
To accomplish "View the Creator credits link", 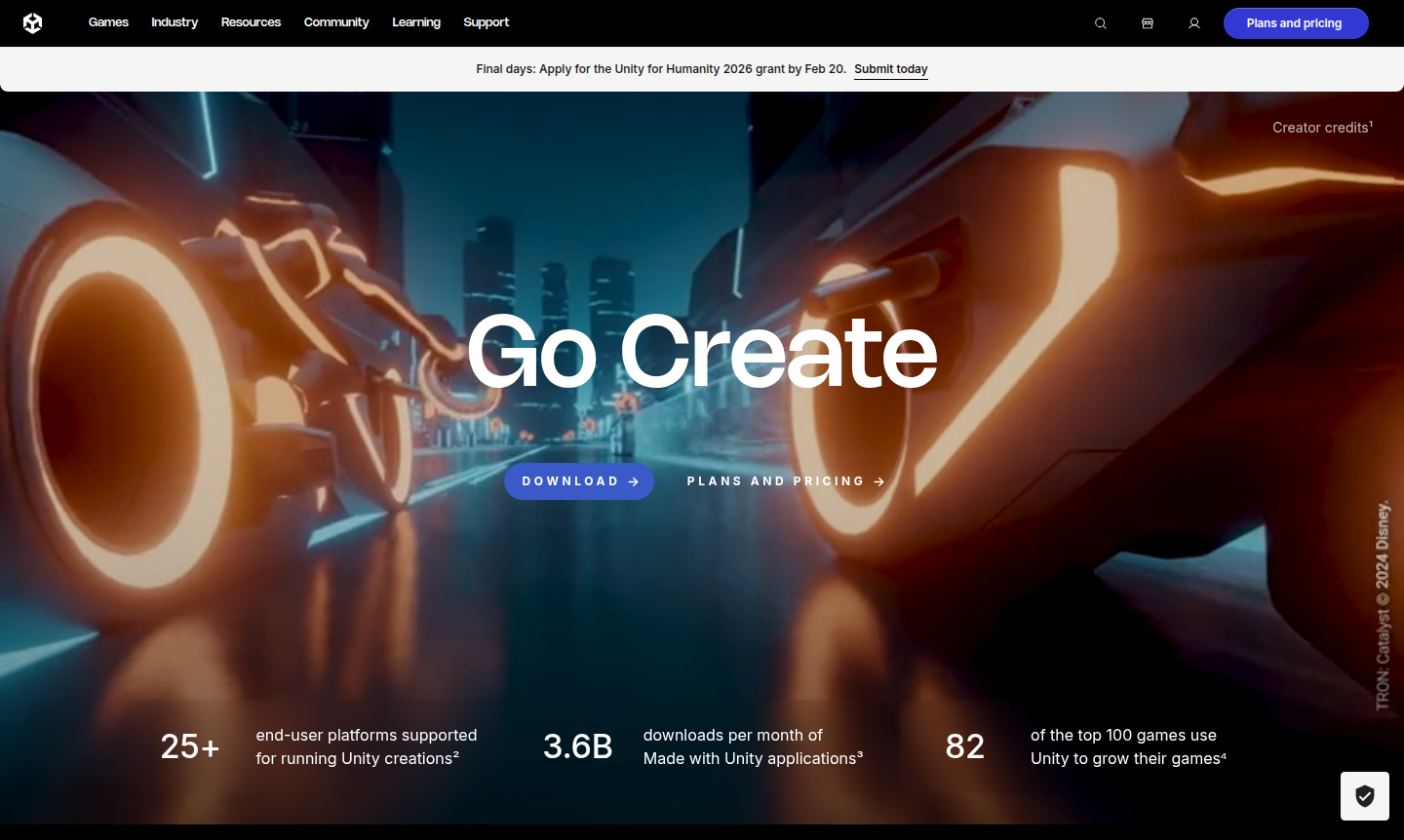I will (1321, 128).
